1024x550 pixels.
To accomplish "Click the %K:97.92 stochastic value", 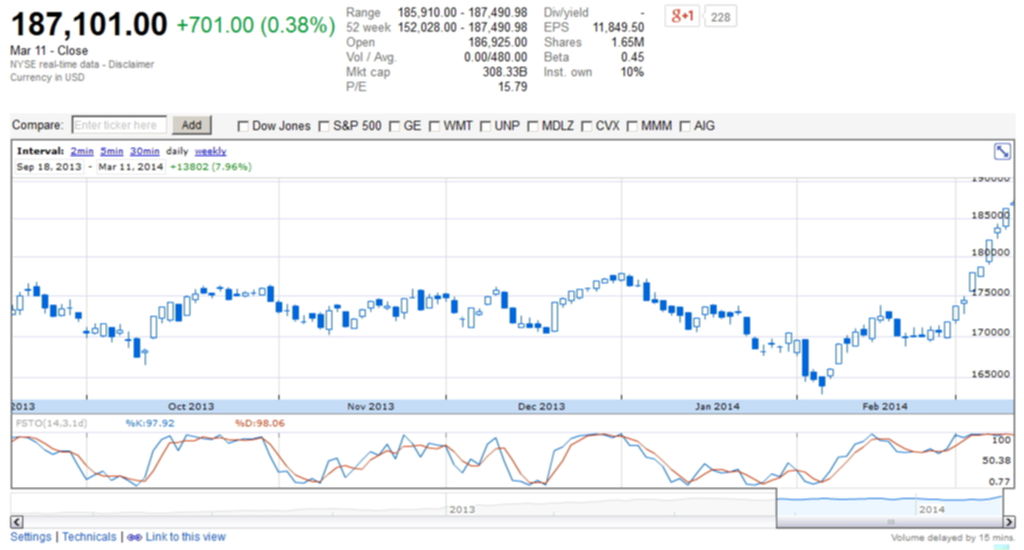I will (x=150, y=423).
